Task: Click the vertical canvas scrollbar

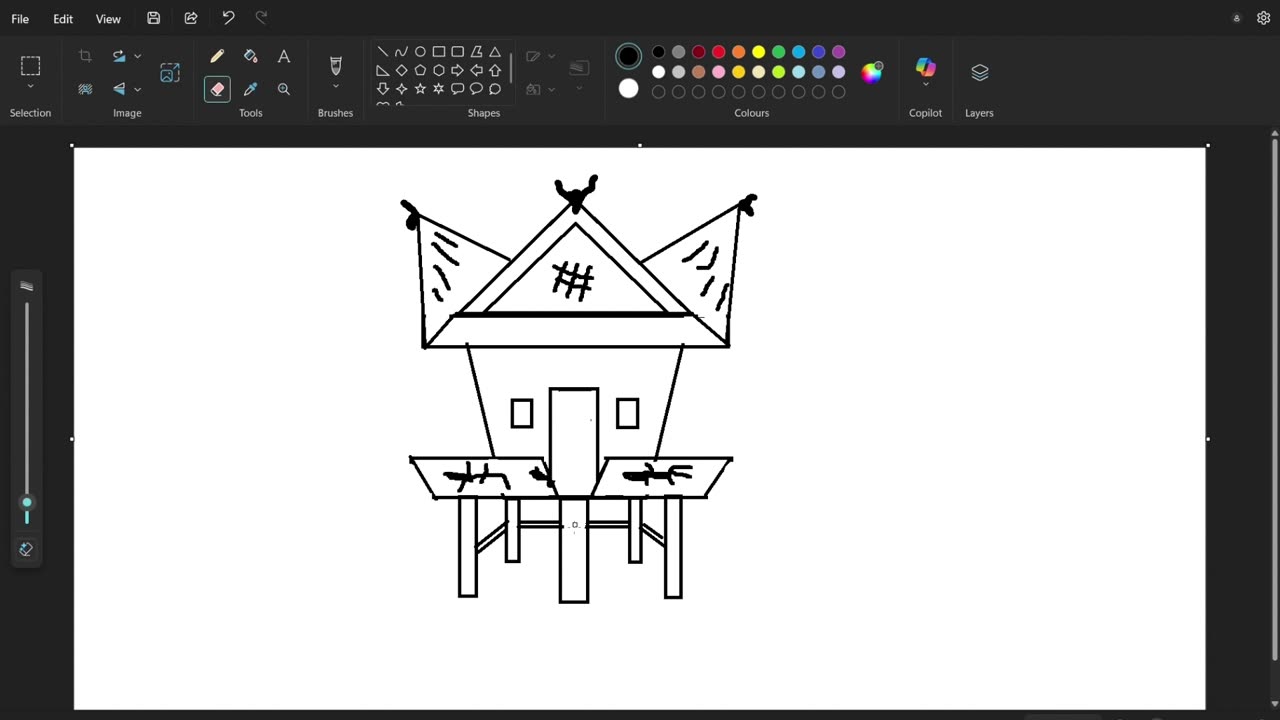Action: pos(1274,400)
